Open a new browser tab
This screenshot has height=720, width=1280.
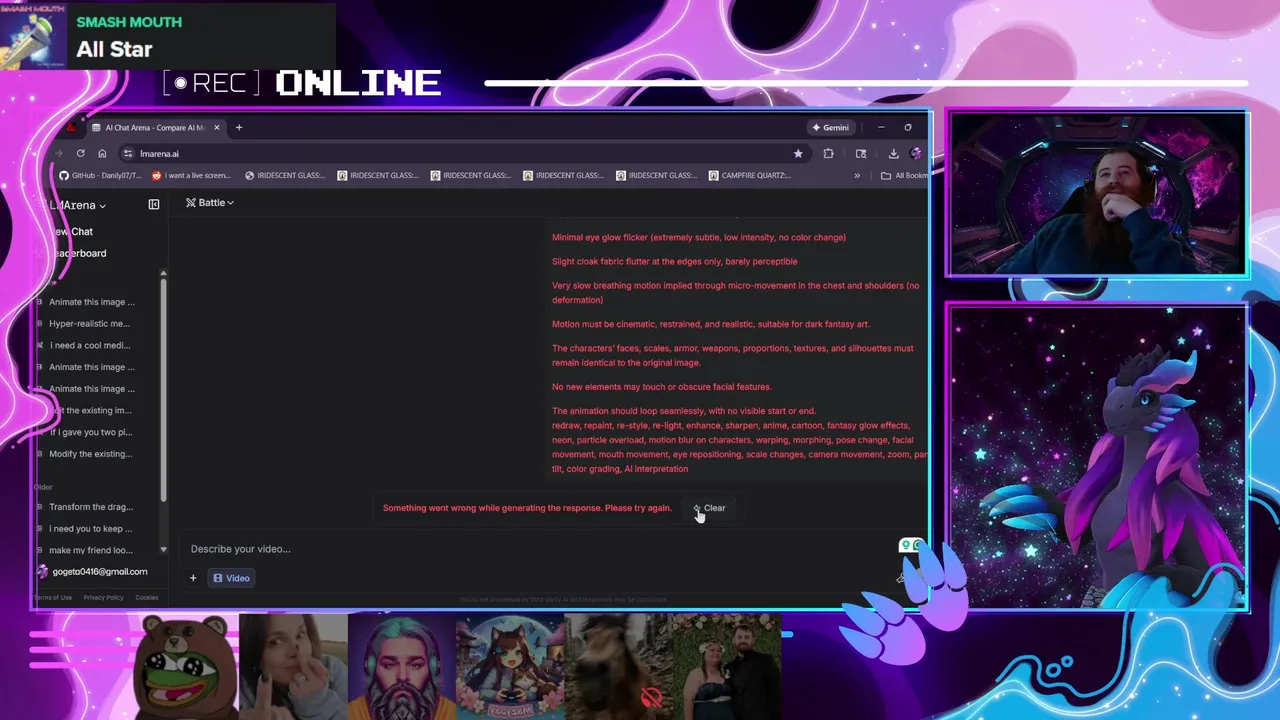click(239, 127)
